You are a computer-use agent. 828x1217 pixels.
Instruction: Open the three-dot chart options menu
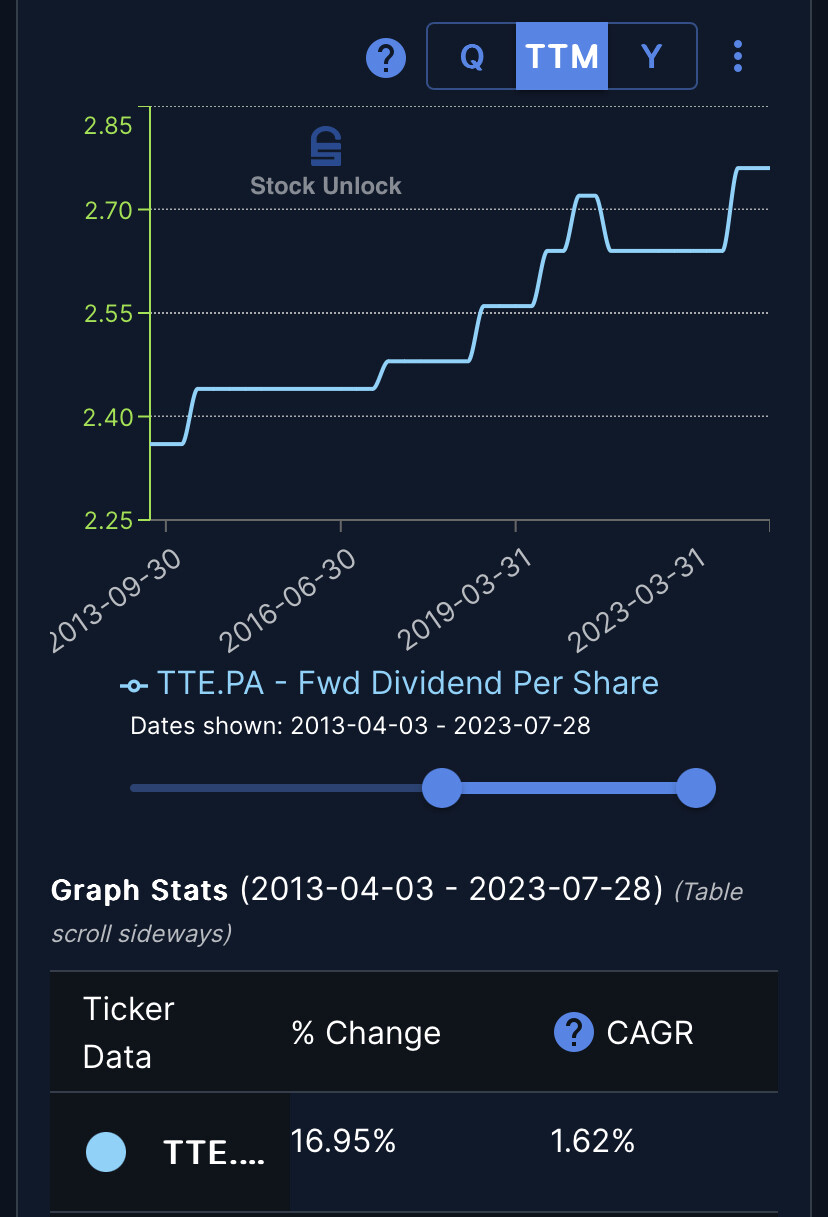pos(738,56)
